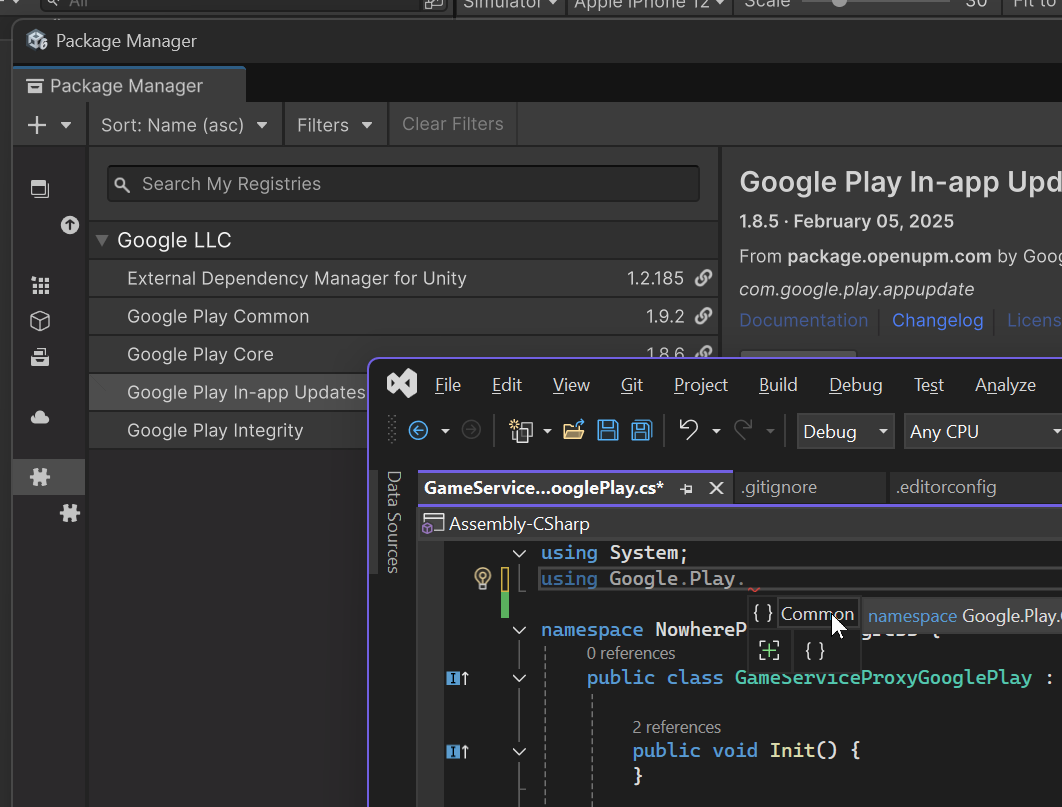This screenshot has height=807, width=1062.
Task: Click the Save All icon in Visual Studio
Action: coord(641,431)
